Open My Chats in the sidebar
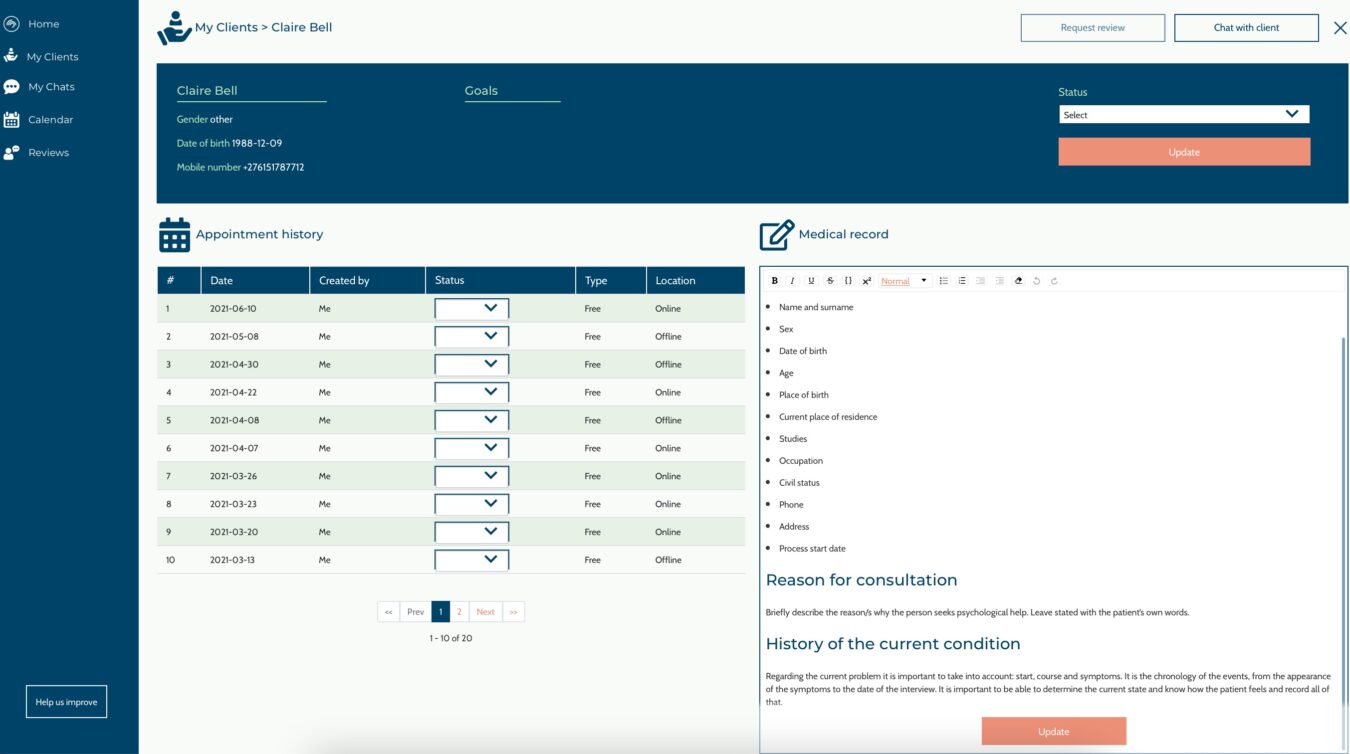Viewport: 1350px width, 754px height. [51, 87]
